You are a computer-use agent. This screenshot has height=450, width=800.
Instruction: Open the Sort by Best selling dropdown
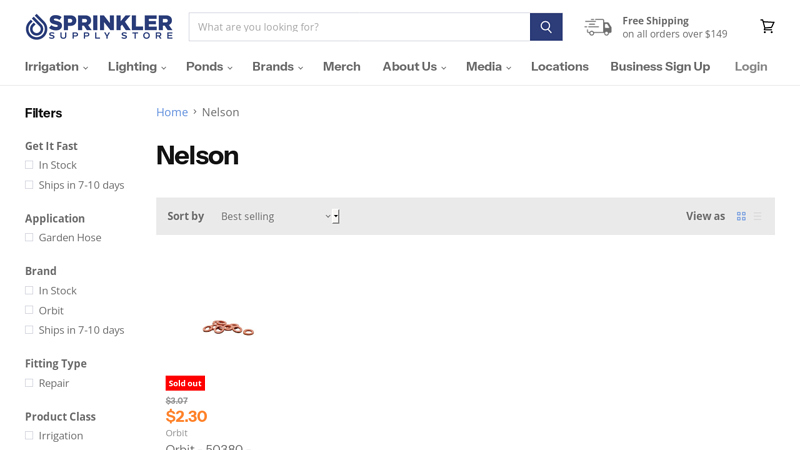[276, 216]
